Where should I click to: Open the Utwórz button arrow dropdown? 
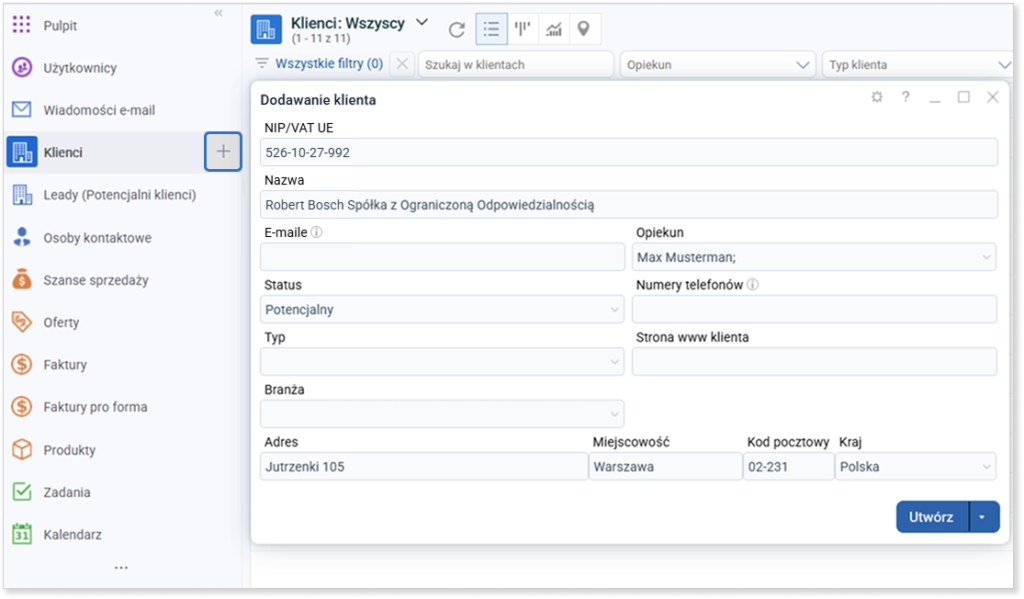(984, 517)
